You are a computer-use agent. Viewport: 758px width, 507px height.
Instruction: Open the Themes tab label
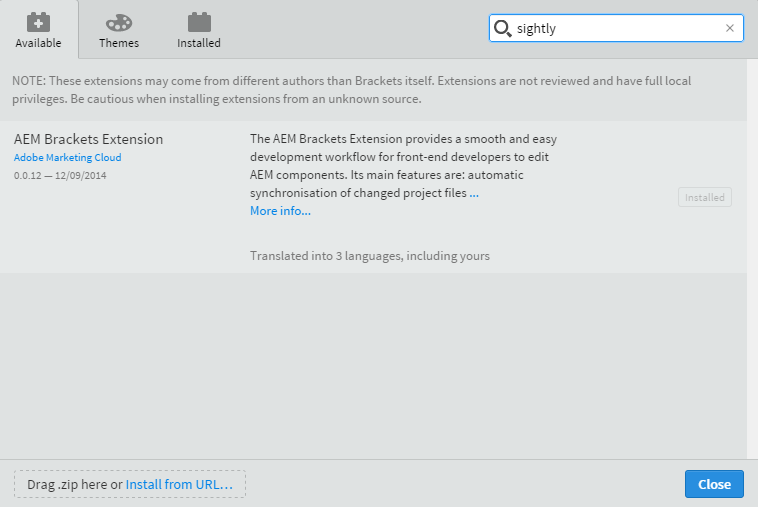tap(119, 43)
